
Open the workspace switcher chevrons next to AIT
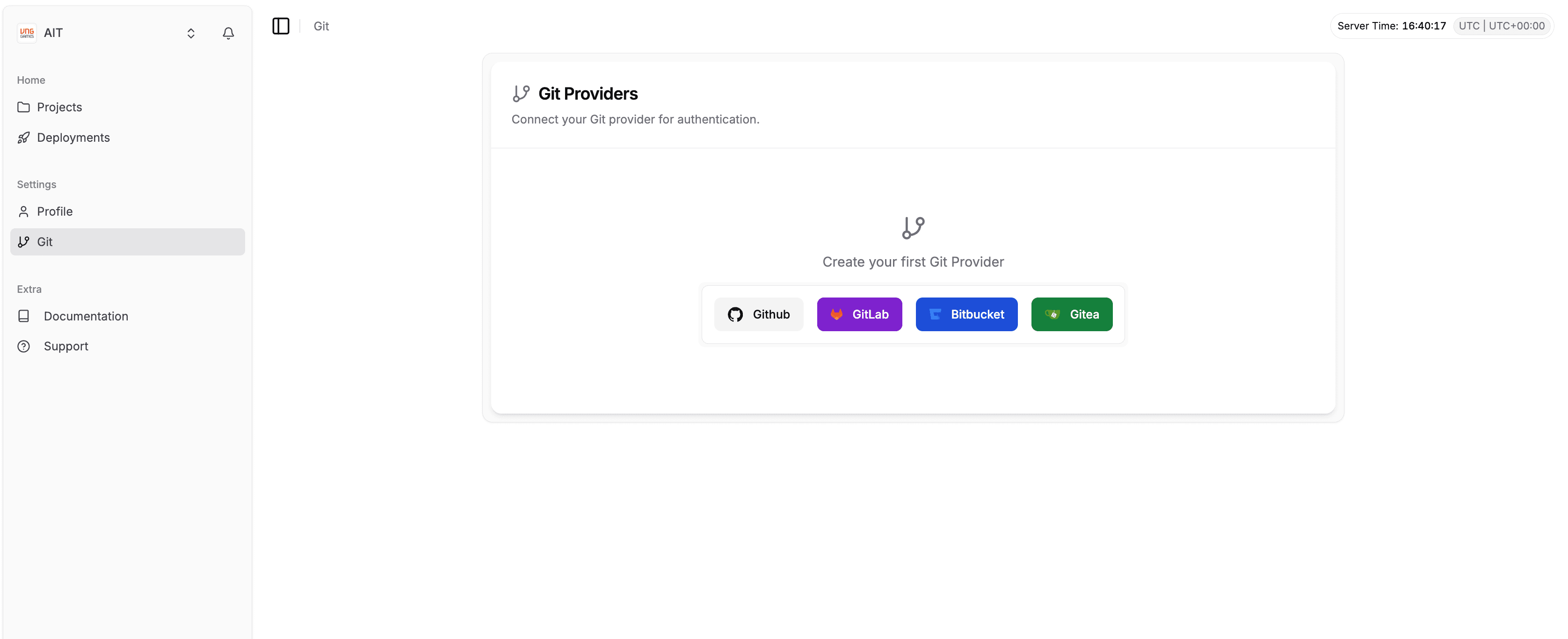pos(190,34)
